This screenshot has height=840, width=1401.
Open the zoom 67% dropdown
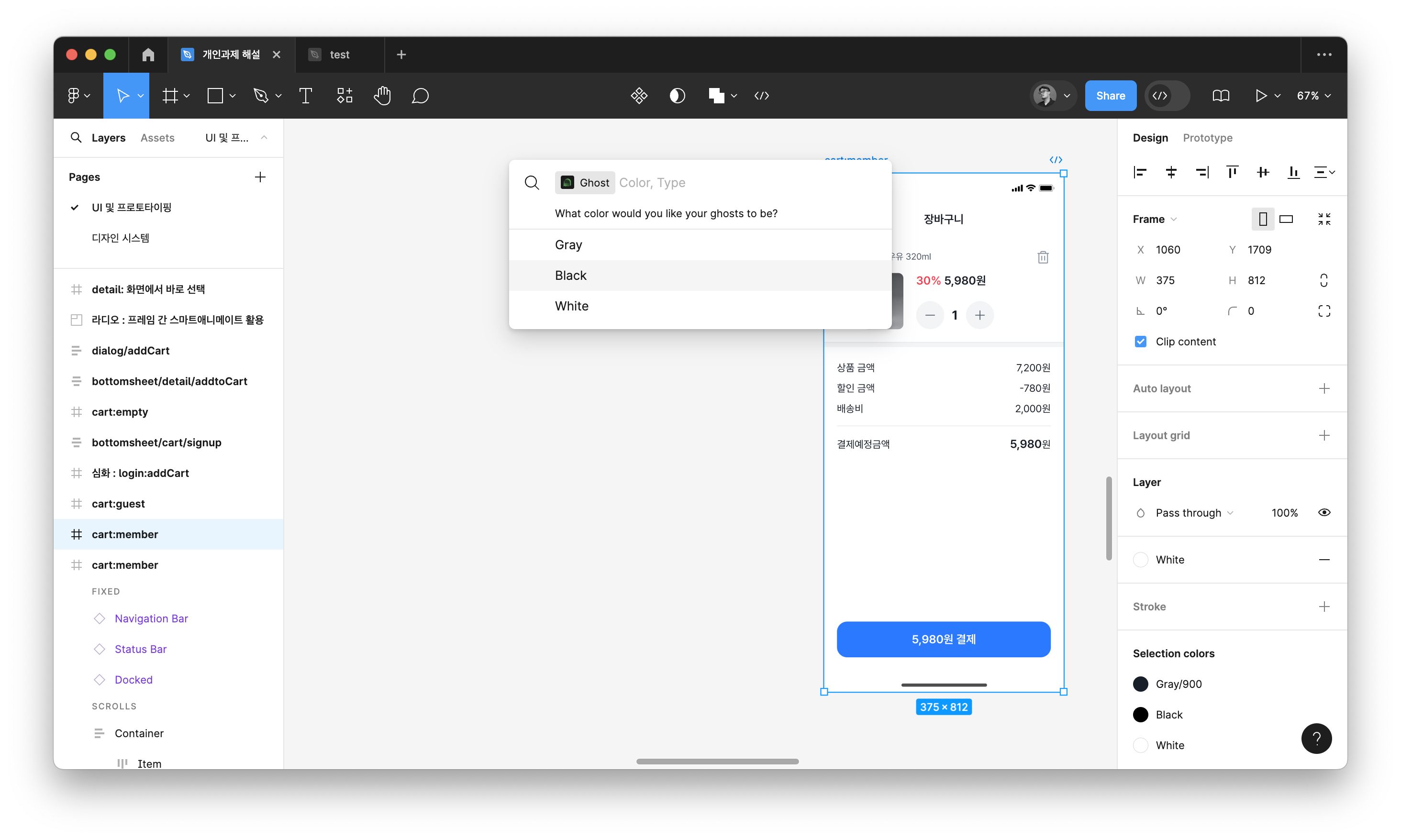click(1313, 96)
